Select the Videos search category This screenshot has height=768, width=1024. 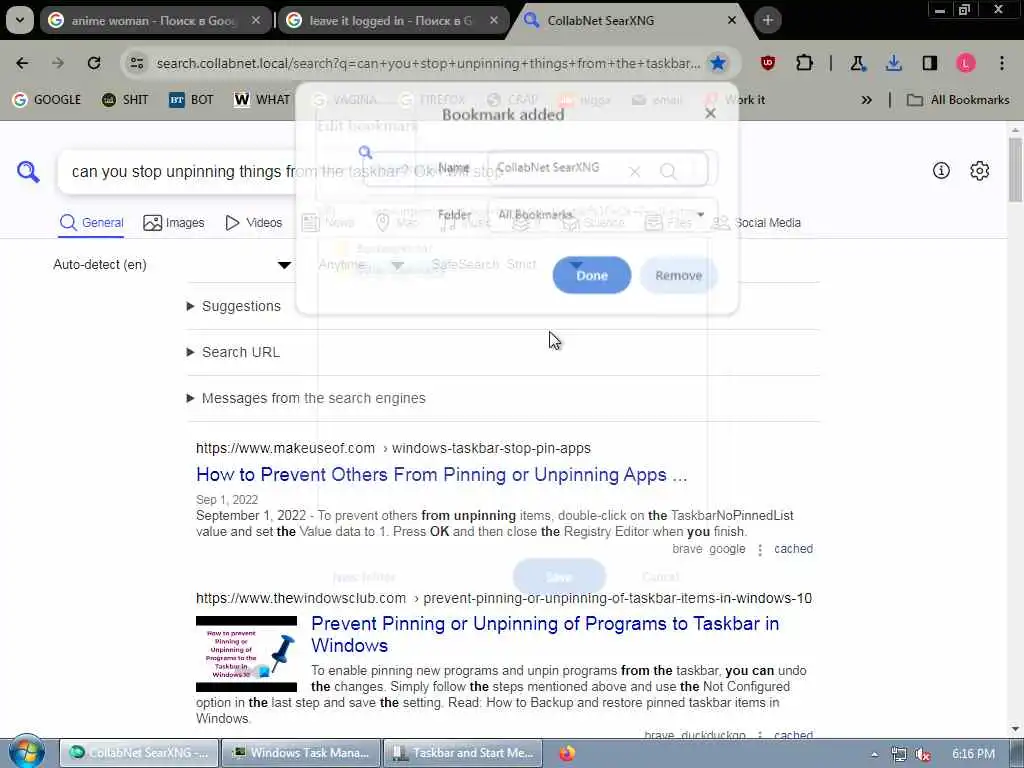[x=253, y=223]
